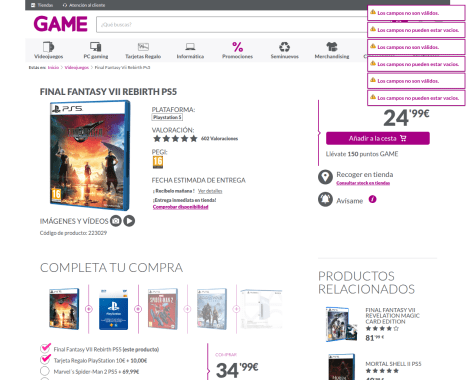Click the God of War bundle thumbnail
This screenshot has height=380, width=475.
[212, 309]
